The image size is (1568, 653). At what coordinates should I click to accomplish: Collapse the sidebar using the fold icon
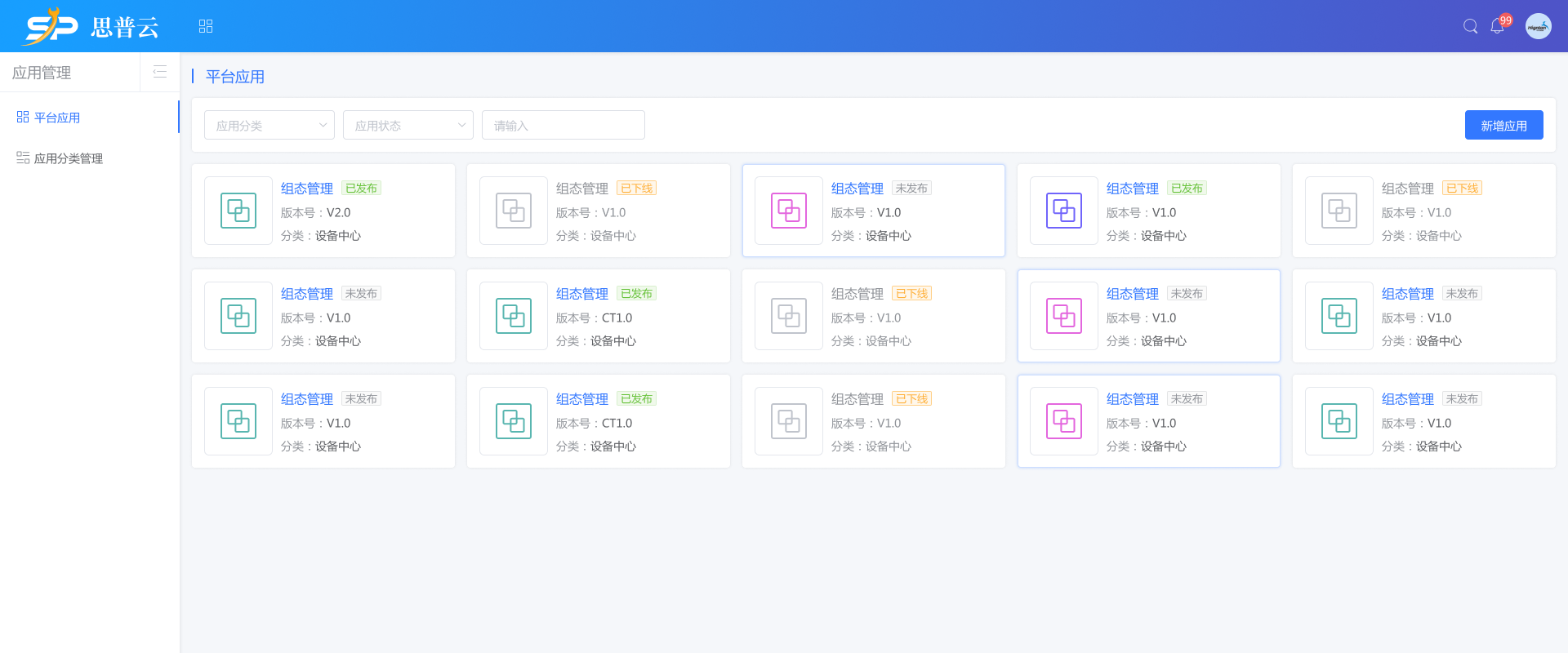pos(160,72)
